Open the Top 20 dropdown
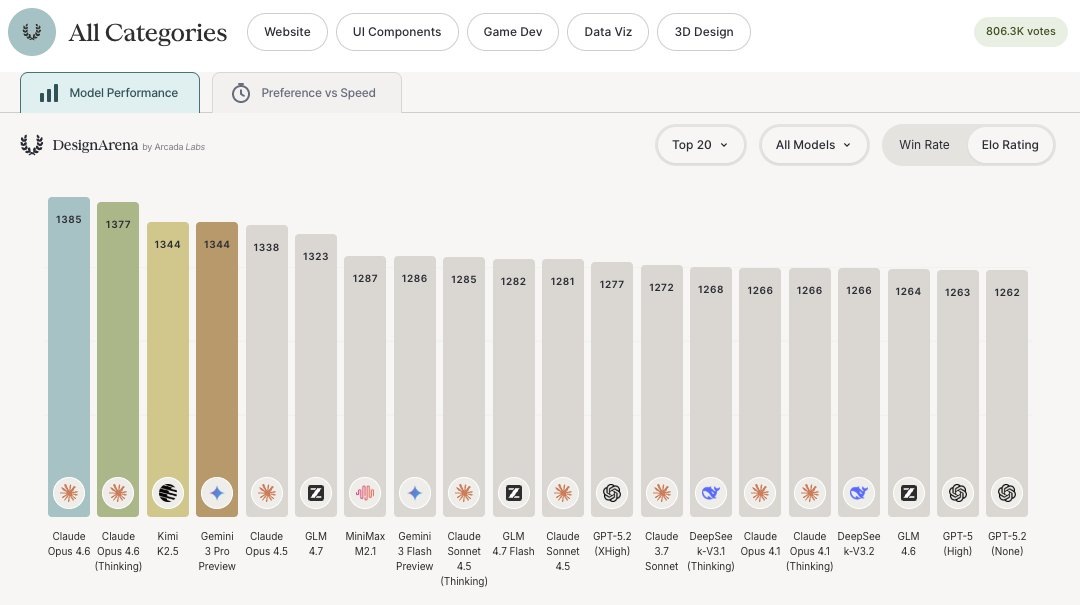Image resolution: width=1081 pixels, height=605 pixels. [x=700, y=145]
